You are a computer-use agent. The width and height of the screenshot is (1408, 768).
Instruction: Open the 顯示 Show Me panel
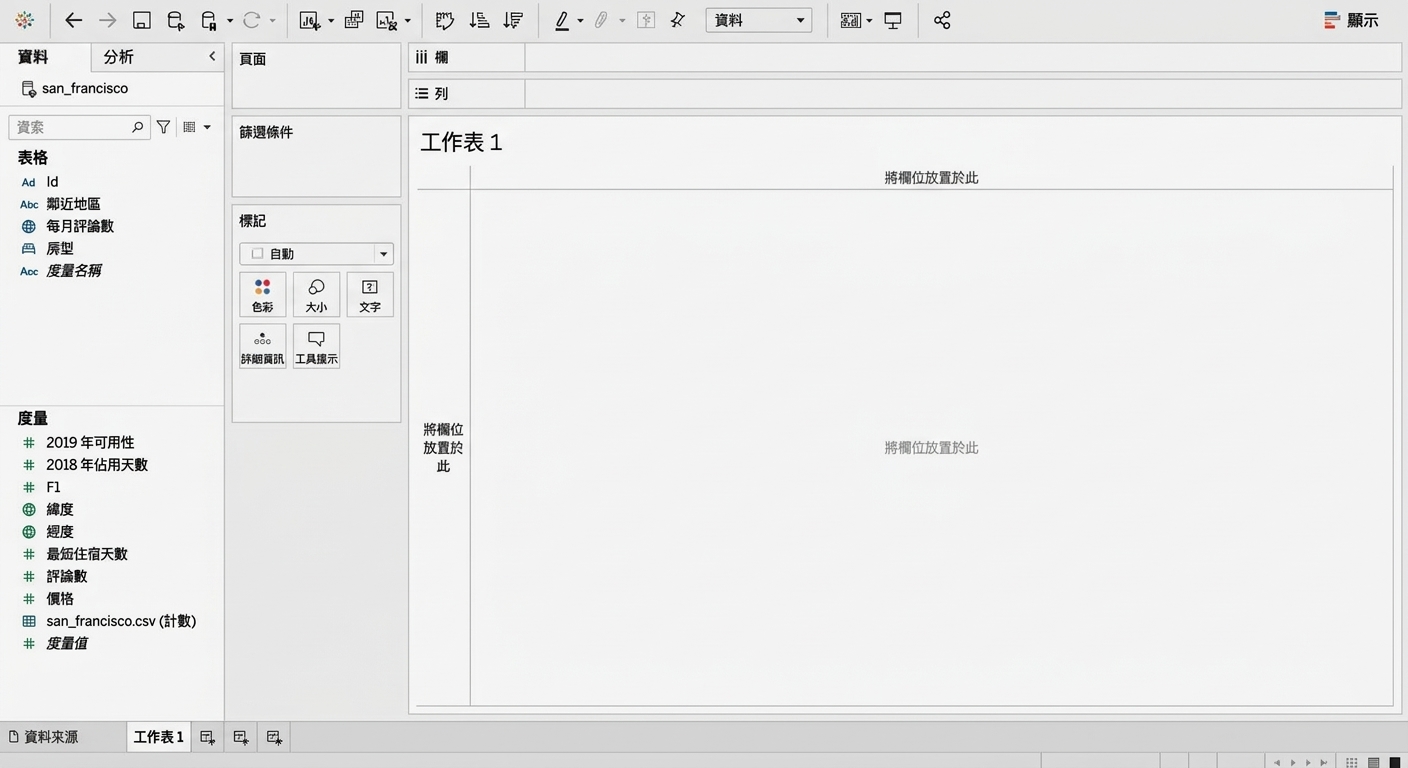coord(1351,20)
